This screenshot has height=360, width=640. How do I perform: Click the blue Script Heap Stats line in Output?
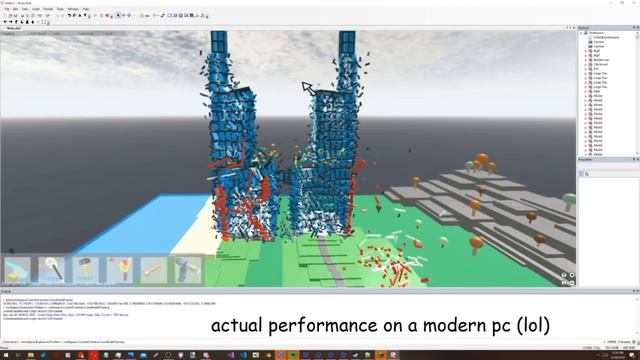click(x=66, y=315)
